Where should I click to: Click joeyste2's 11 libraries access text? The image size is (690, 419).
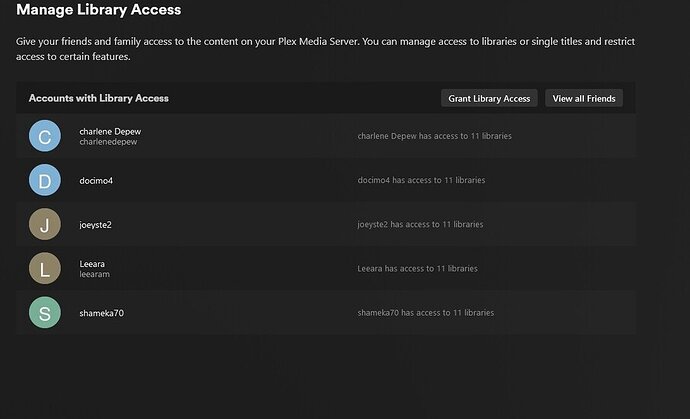[420, 224]
